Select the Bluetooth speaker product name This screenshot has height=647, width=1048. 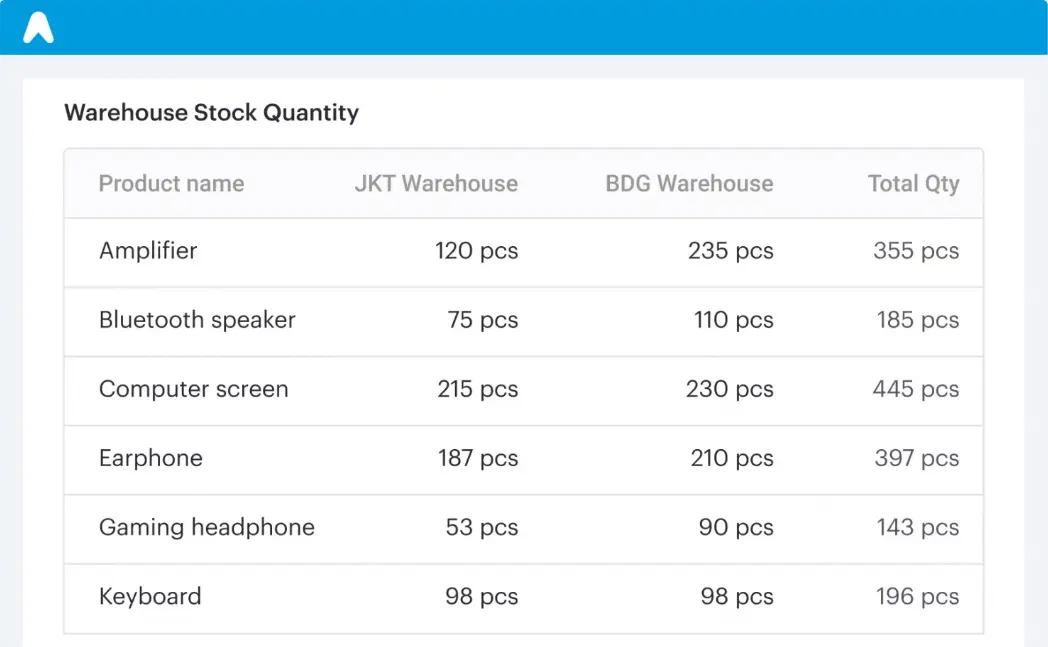197,320
